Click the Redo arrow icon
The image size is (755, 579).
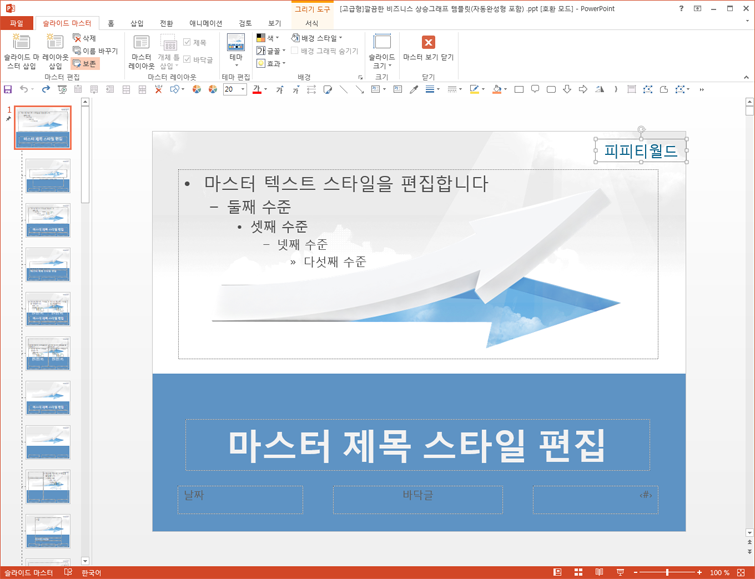click(x=46, y=90)
